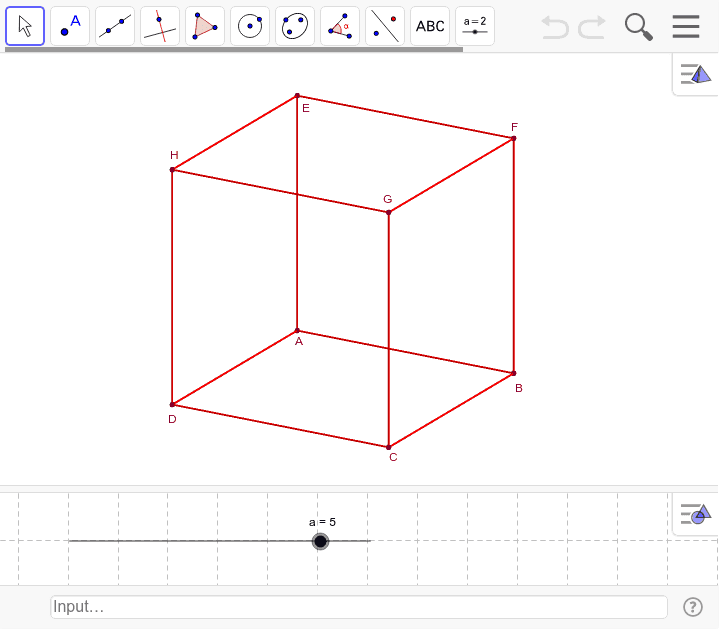Open the input help question mark
The width and height of the screenshot is (720, 630).
[x=692, y=607]
